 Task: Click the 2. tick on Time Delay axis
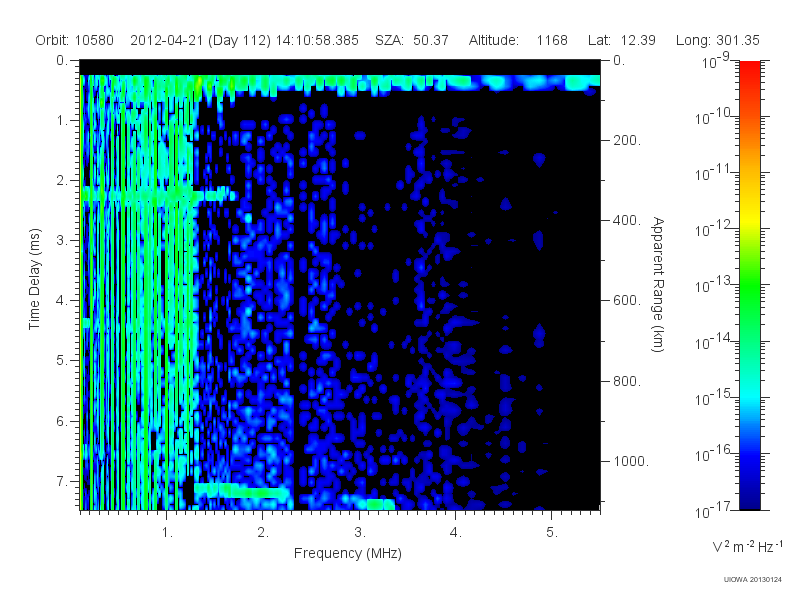pyautogui.click(x=62, y=181)
